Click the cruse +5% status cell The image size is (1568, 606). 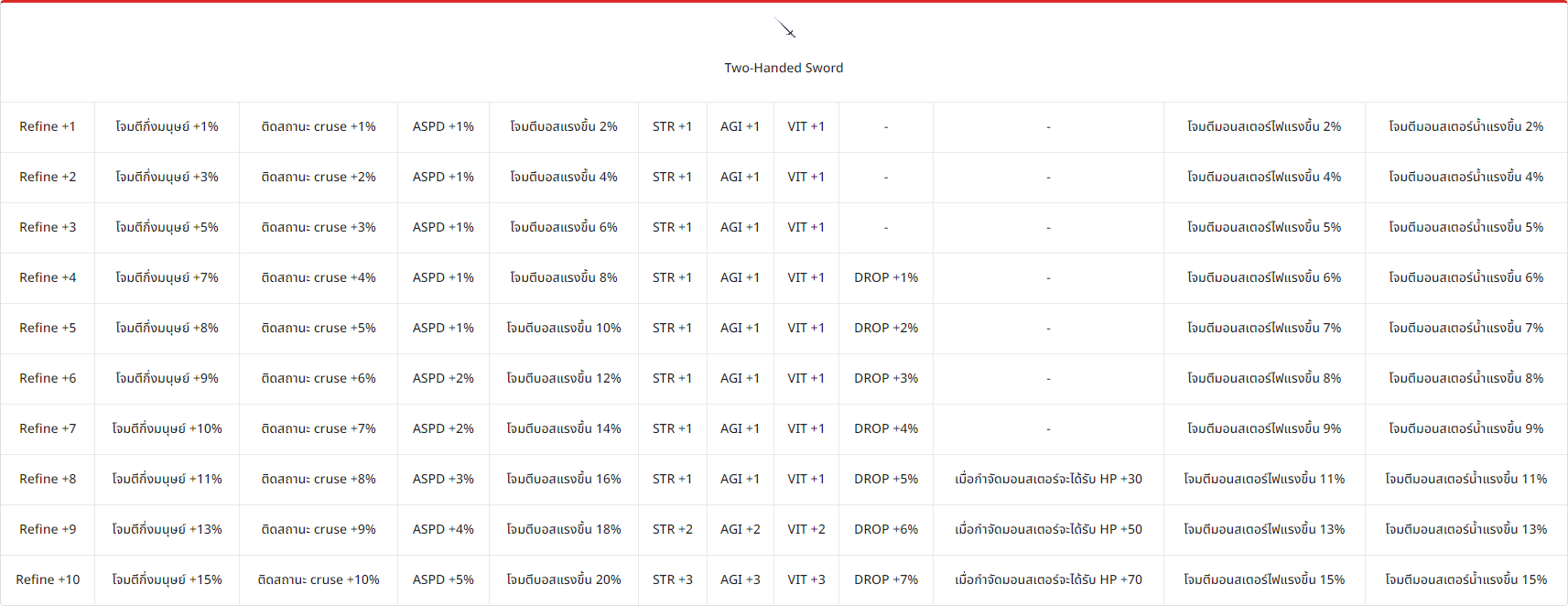click(318, 328)
